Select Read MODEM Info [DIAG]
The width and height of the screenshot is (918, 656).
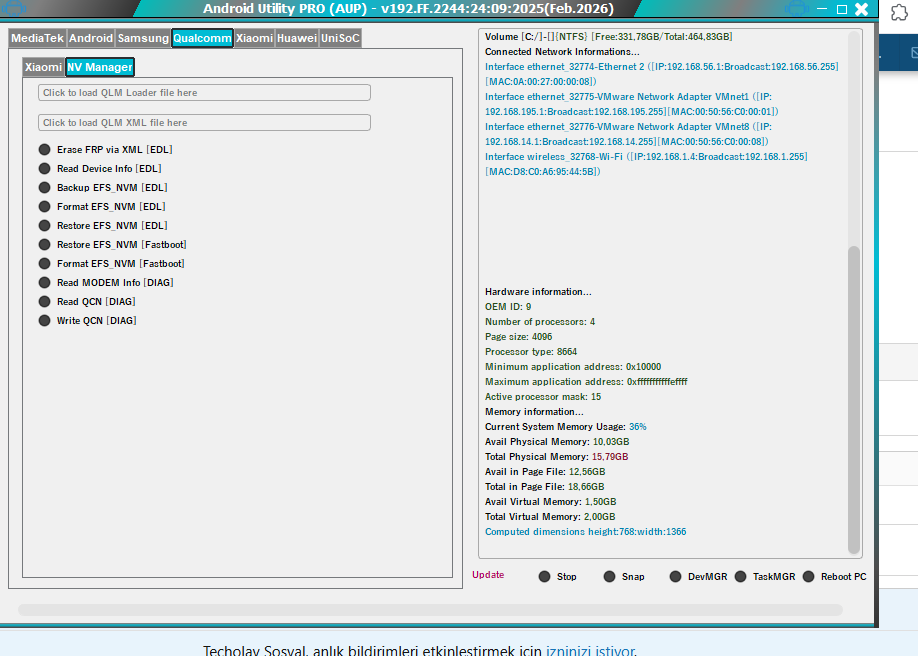(106, 283)
